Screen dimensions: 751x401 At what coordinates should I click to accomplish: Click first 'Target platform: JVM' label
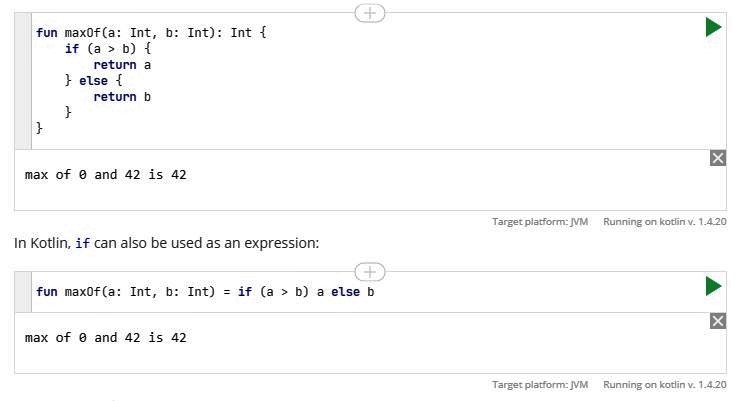(540, 221)
